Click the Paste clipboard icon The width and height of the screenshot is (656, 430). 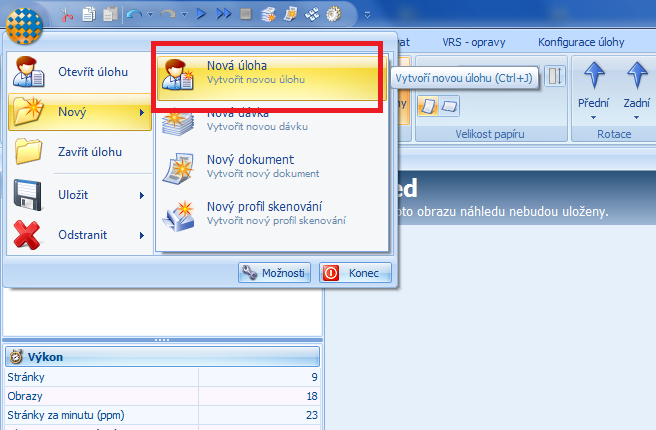[x=110, y=15]
